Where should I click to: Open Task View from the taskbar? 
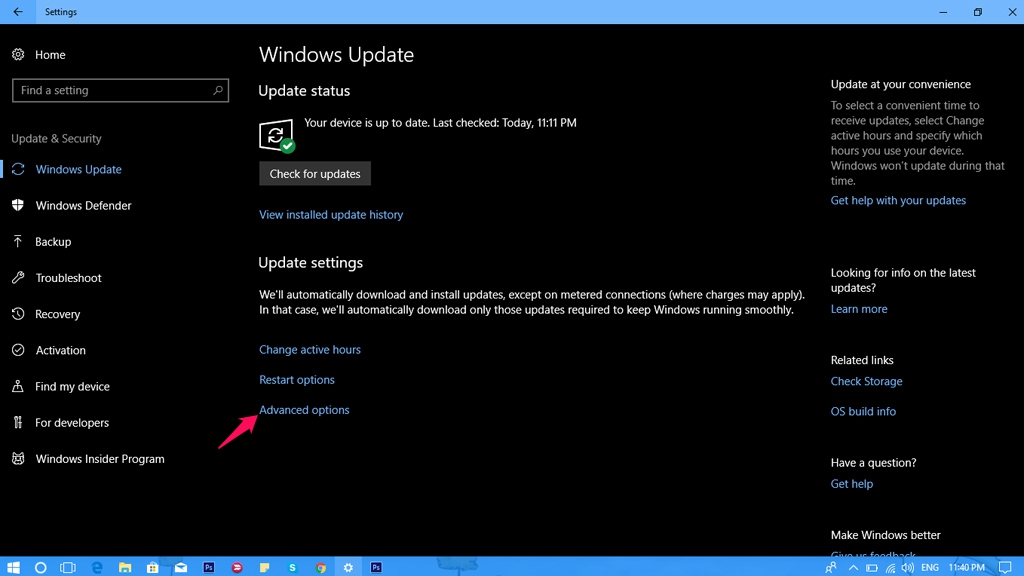click(68, 567)
